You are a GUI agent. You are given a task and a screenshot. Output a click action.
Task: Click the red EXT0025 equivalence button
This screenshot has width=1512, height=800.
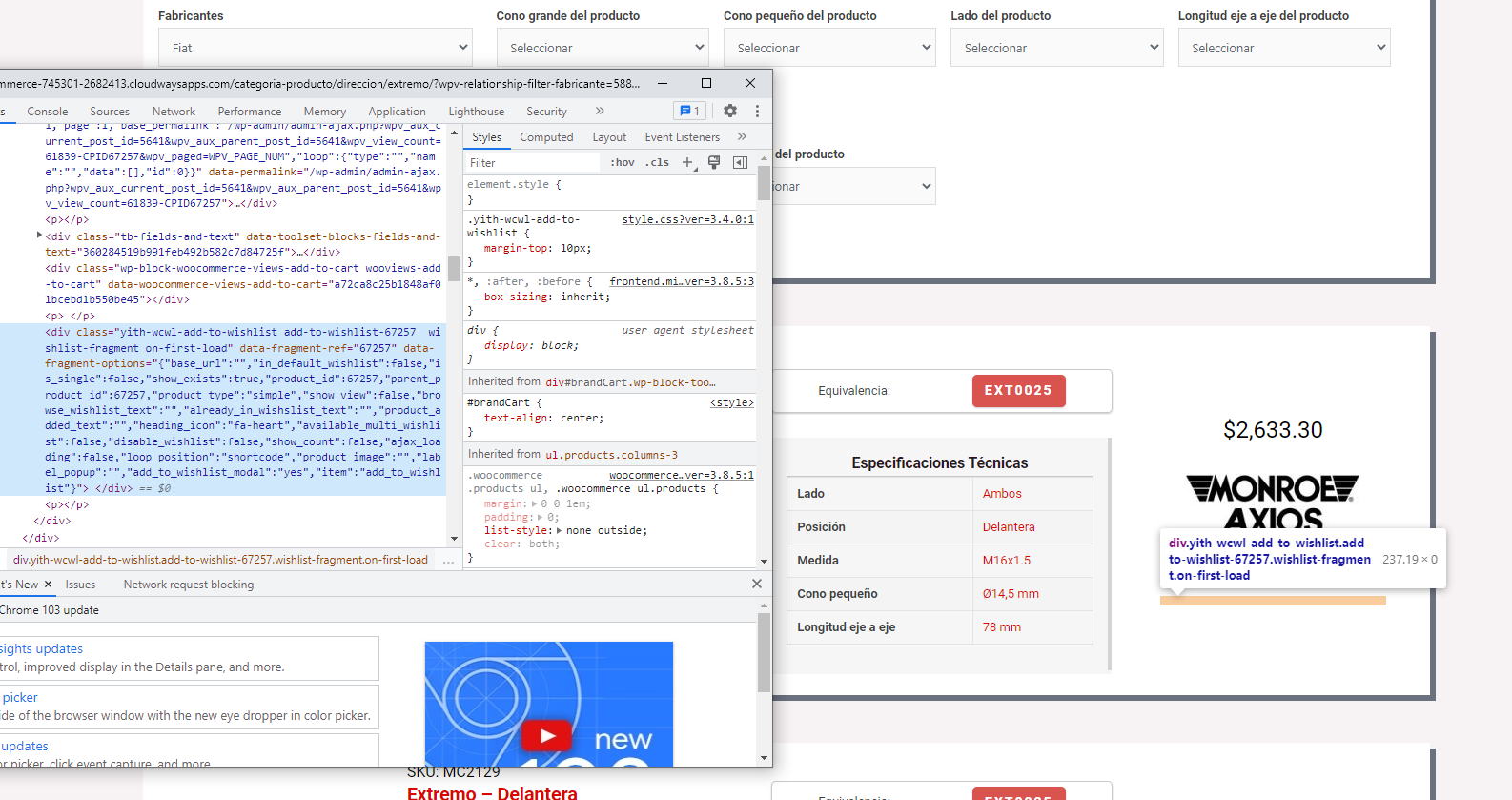point(1018,391)
